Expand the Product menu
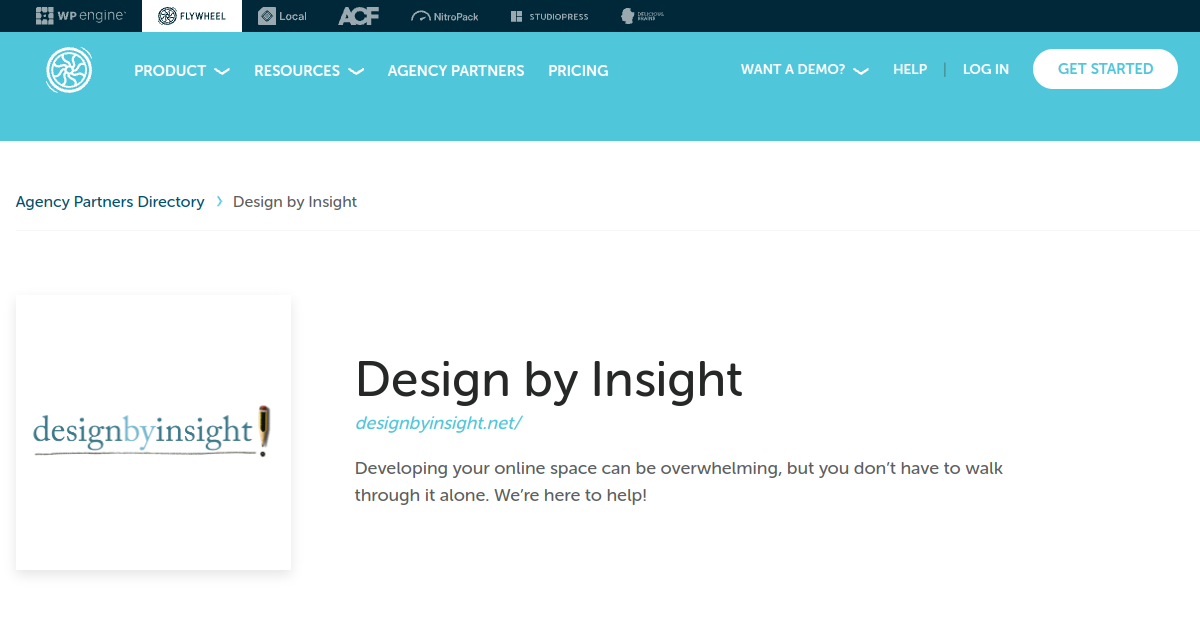 [182, 71]
